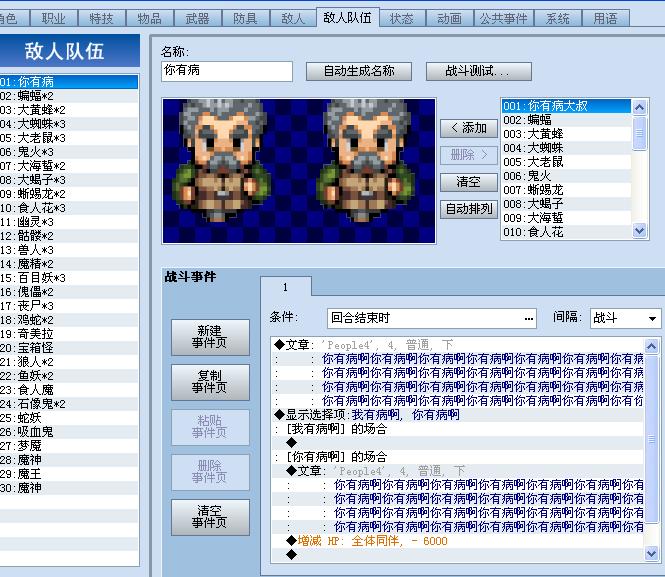The width and height of the screenshot is (665, 577).
Task: Select troop 12:骷髅*2
Action: [69, 236]
